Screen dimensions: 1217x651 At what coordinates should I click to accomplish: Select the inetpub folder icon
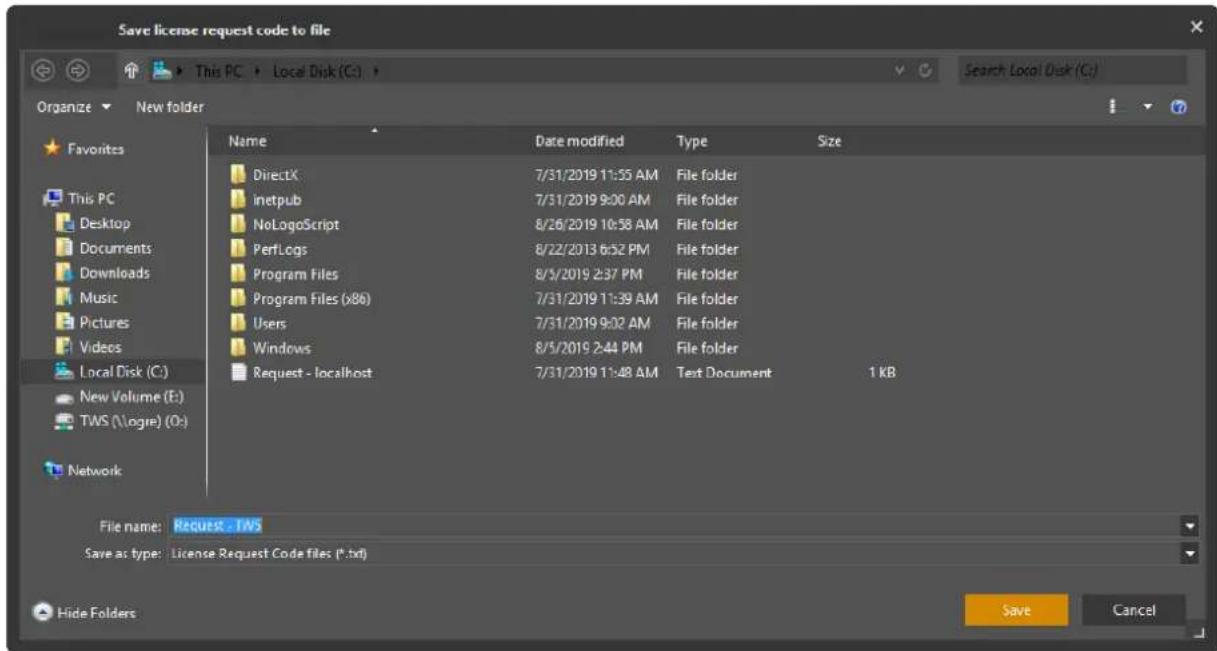coord(238,199)
